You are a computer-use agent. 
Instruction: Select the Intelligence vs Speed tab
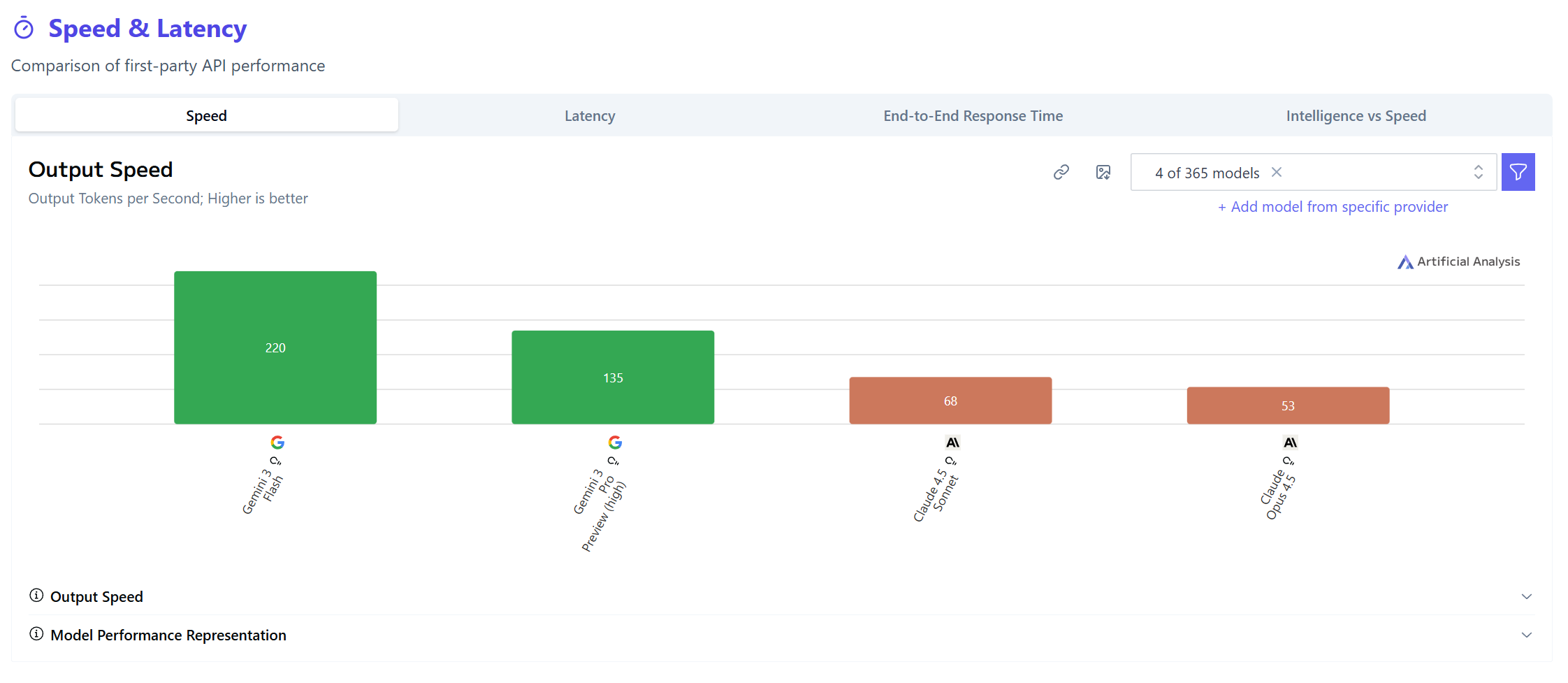pos(1356,115)
